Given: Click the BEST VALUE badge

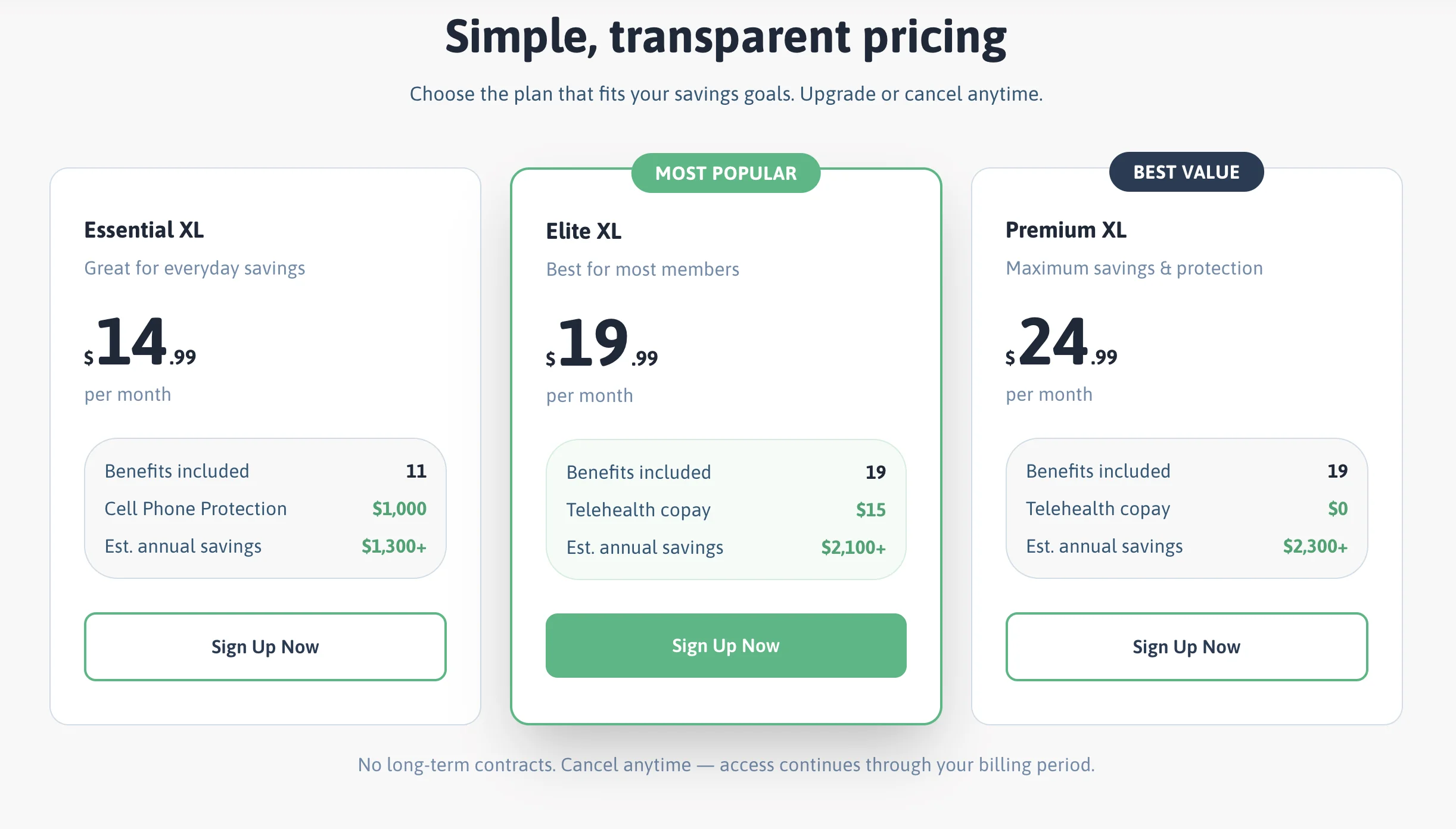Looking at the screenshot, I should (1186, 172).
